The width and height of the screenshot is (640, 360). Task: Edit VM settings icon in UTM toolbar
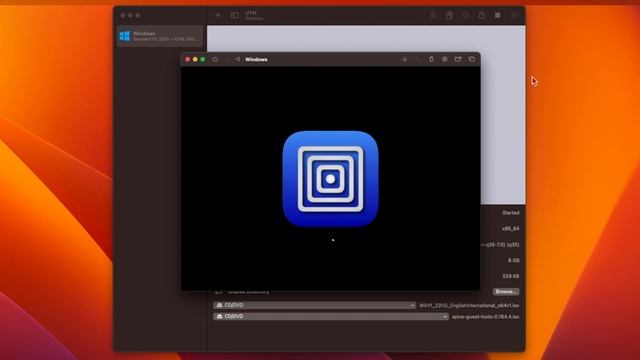(x=514, y=16)
